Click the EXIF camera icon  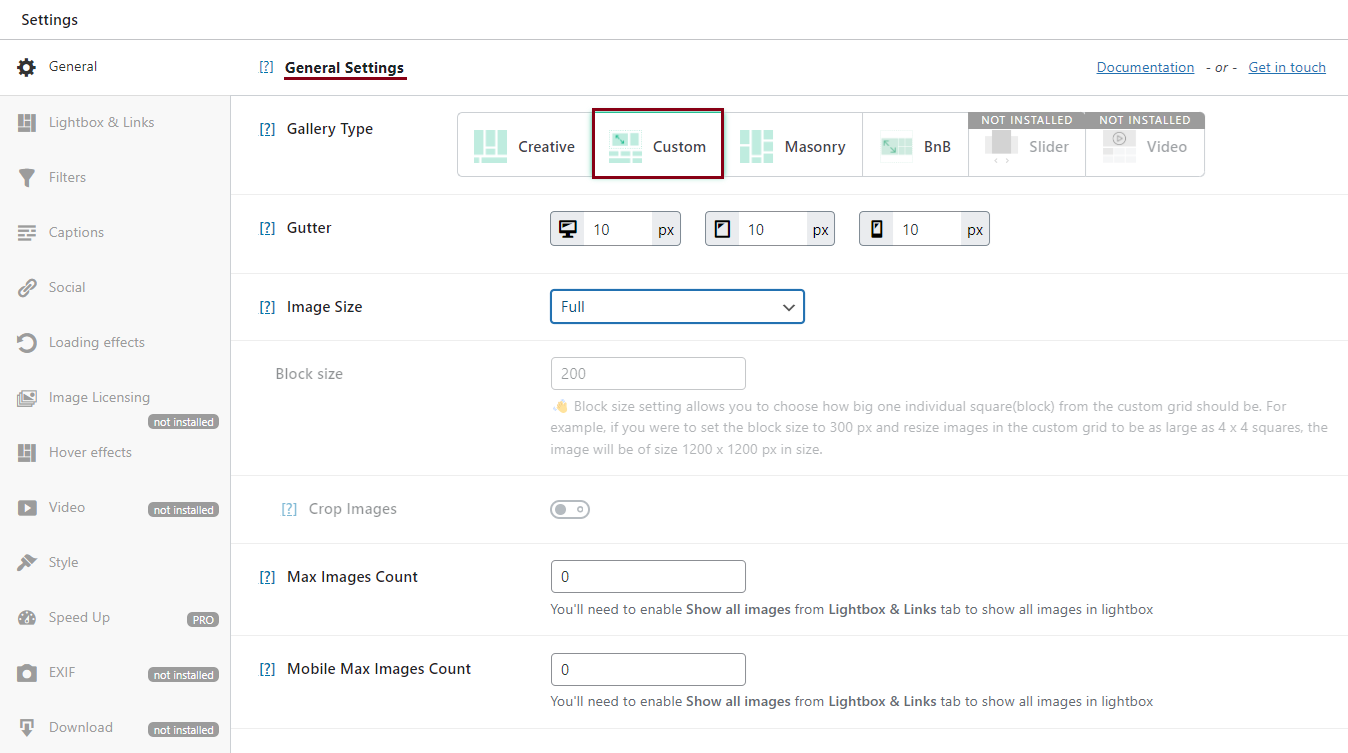[27, 673]
